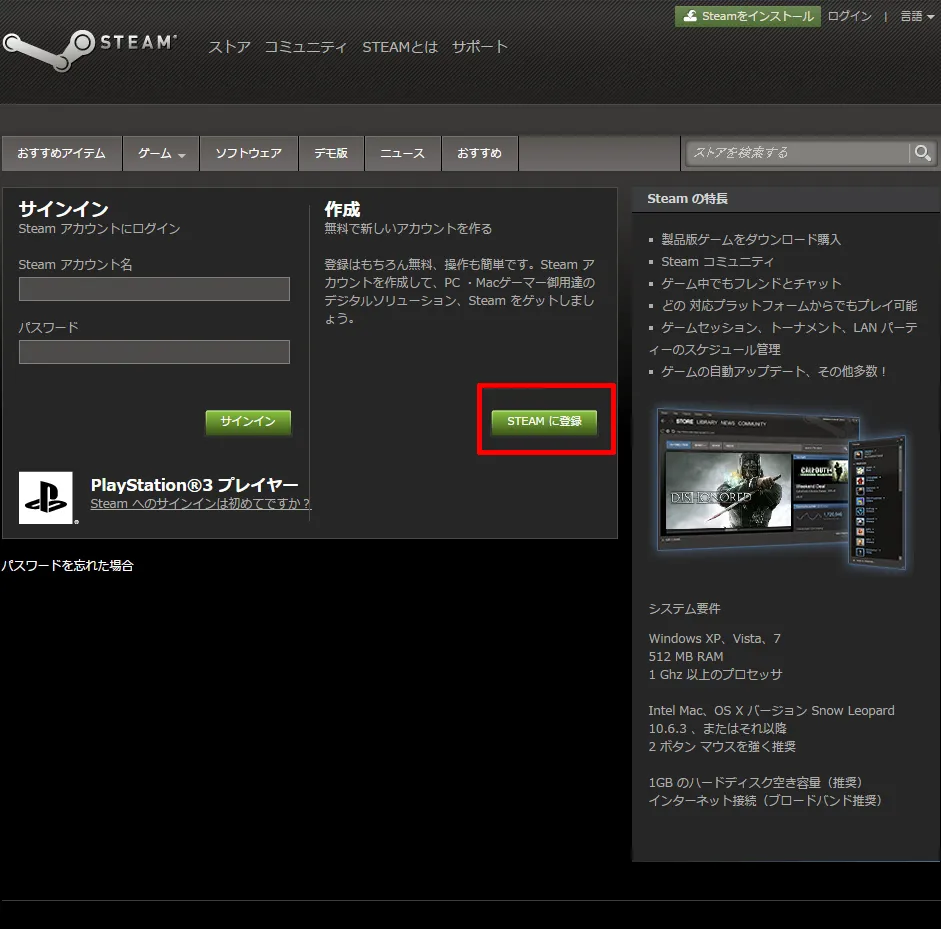Click the どの 対応プラットフォームからでもプレイ可能 text
Screen dimensions: 941x929
coord(789,305)
